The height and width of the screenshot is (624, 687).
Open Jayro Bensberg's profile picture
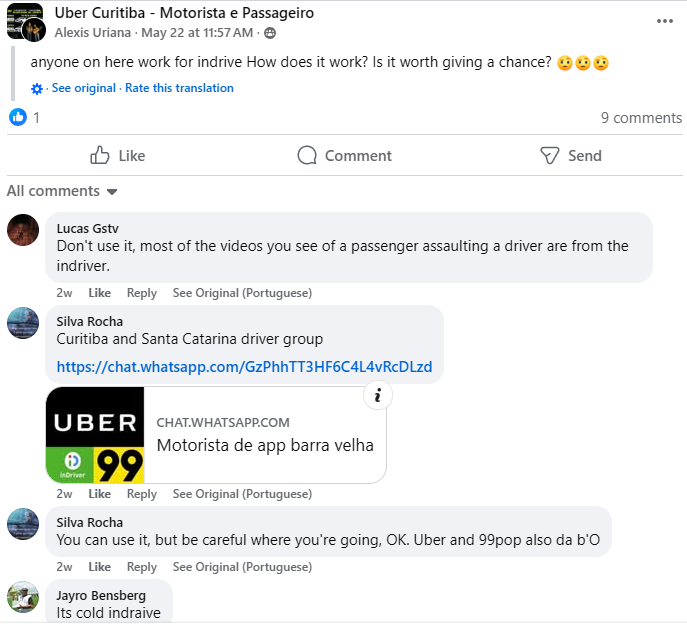tap(23, 597)
